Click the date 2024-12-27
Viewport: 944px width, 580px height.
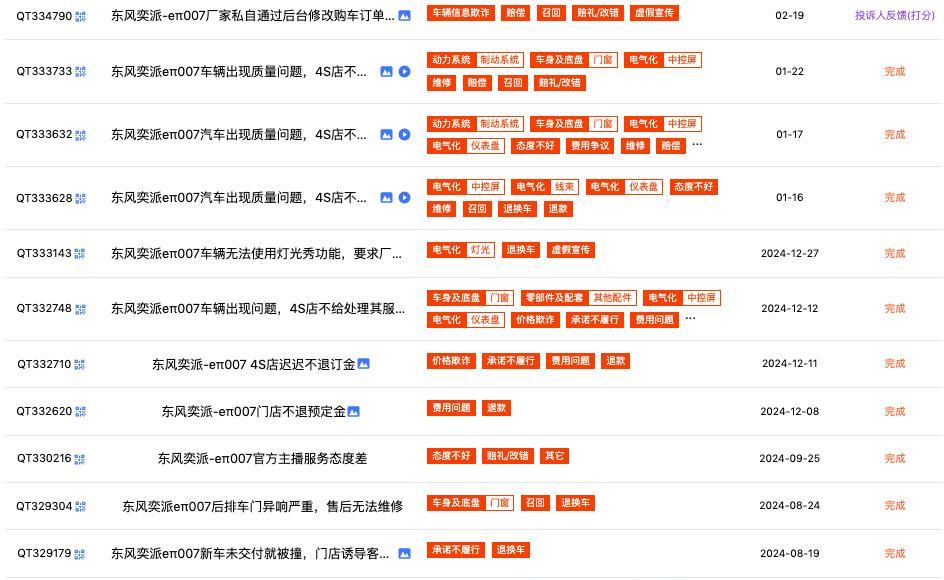point(789,254)
